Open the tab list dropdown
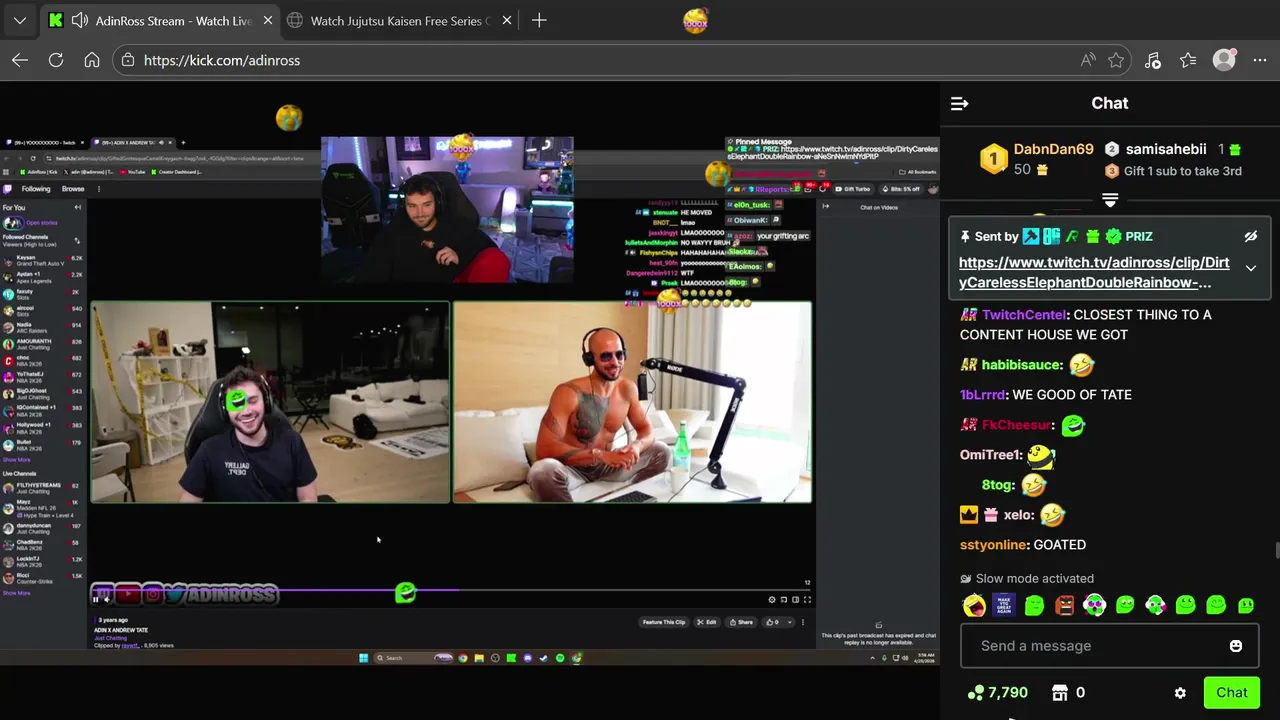 point(20,20)
